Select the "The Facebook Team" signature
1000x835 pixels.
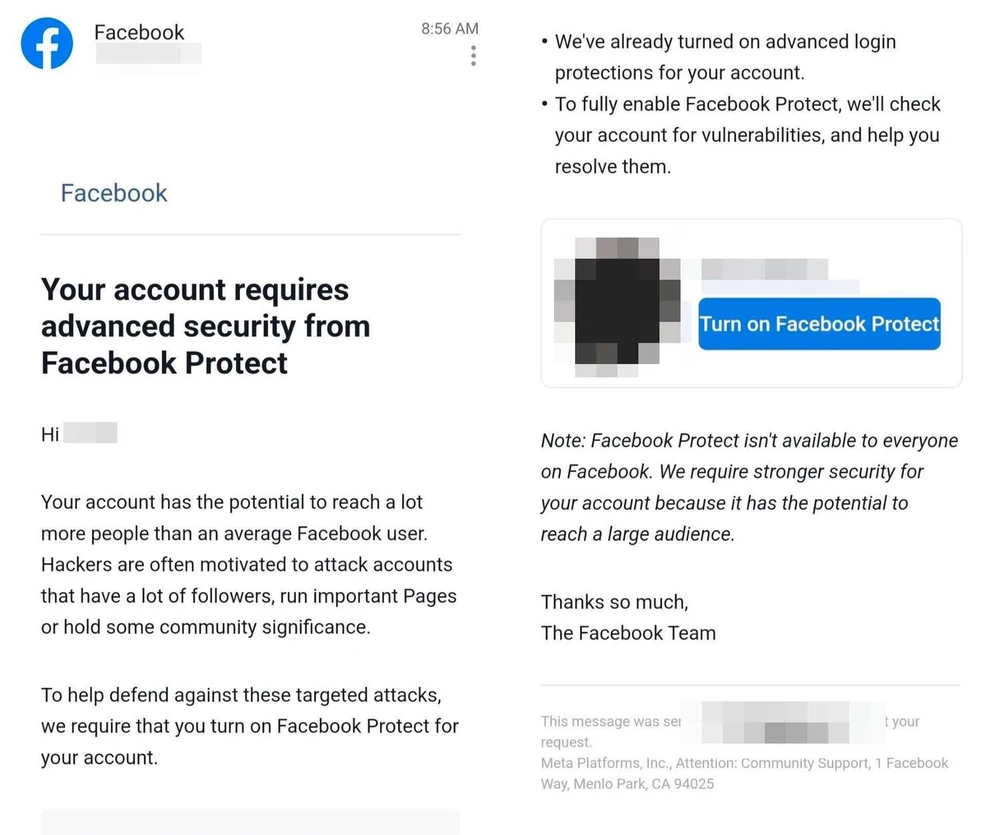628,633
